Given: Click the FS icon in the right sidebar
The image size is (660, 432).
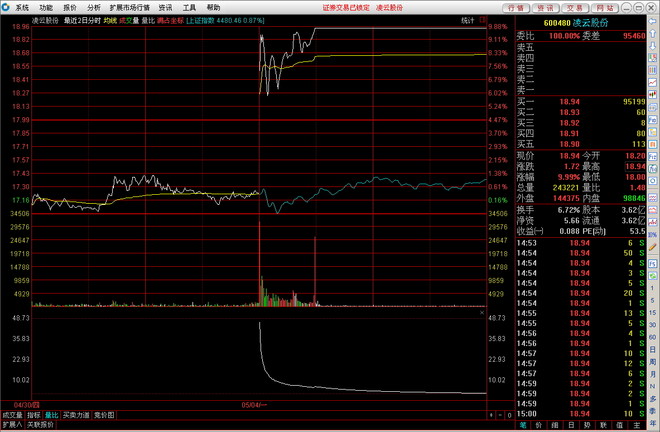Looking at the screenshot, I should [x=653, y=264].
